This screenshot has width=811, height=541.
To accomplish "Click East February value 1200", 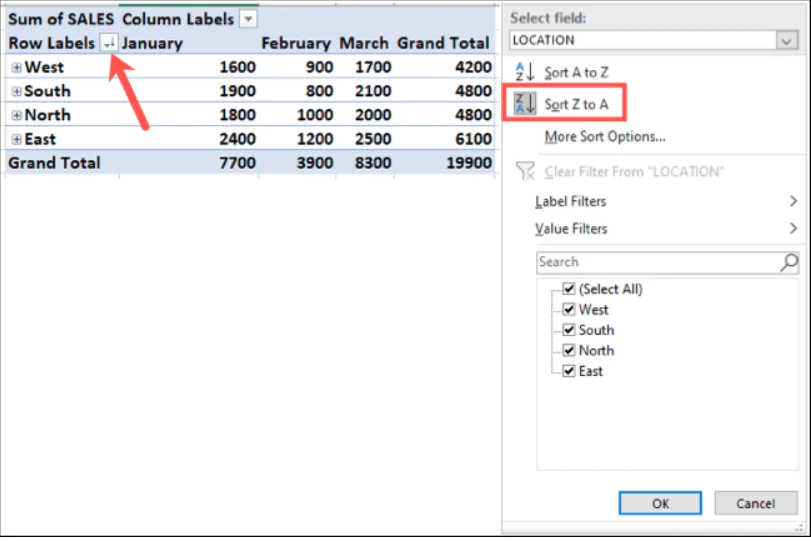I will [x=315, y=139].
